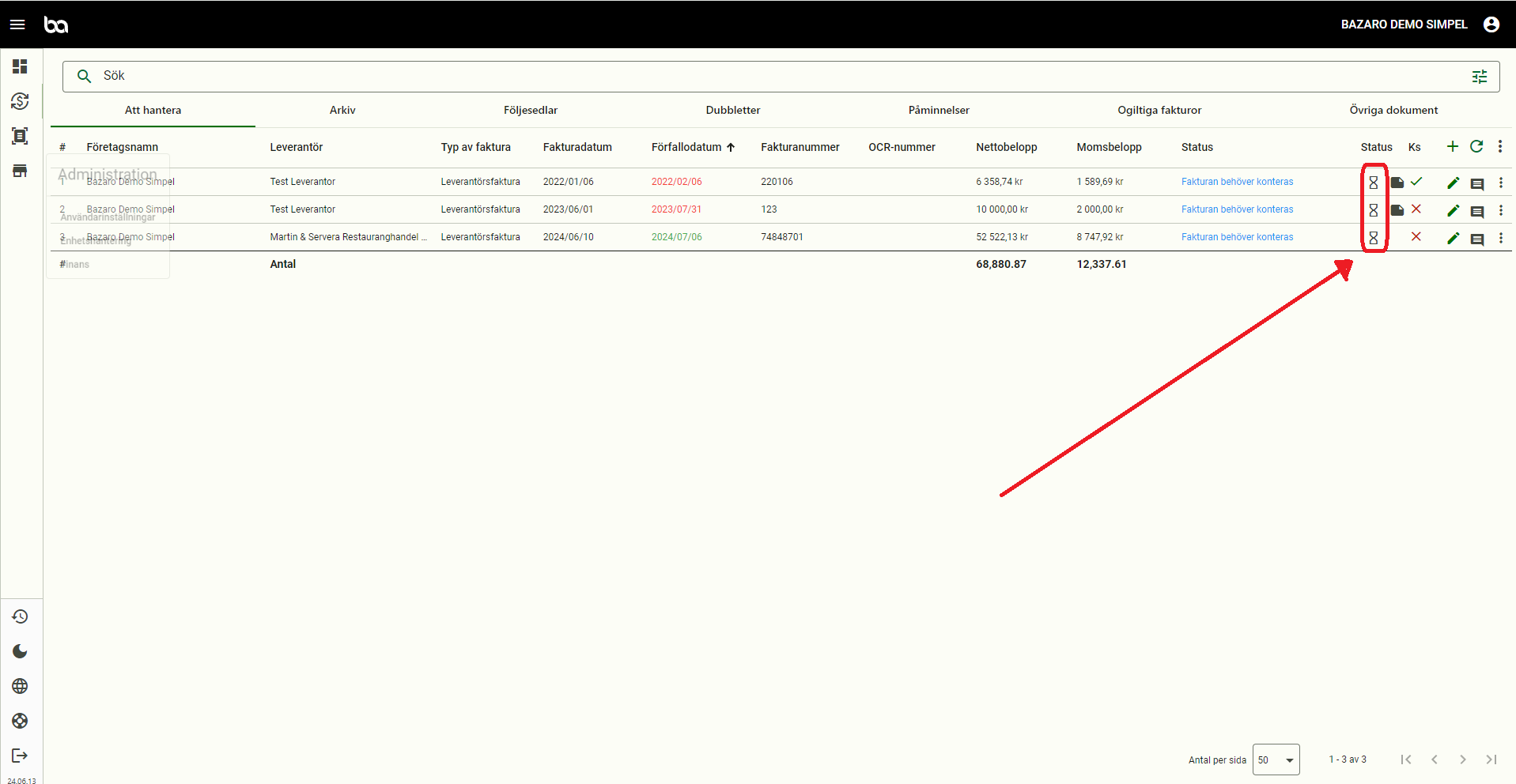Open comments for invoice 123
Image resolution: width=1516 pixels, height=784 pixels.
click(1477, 212)
